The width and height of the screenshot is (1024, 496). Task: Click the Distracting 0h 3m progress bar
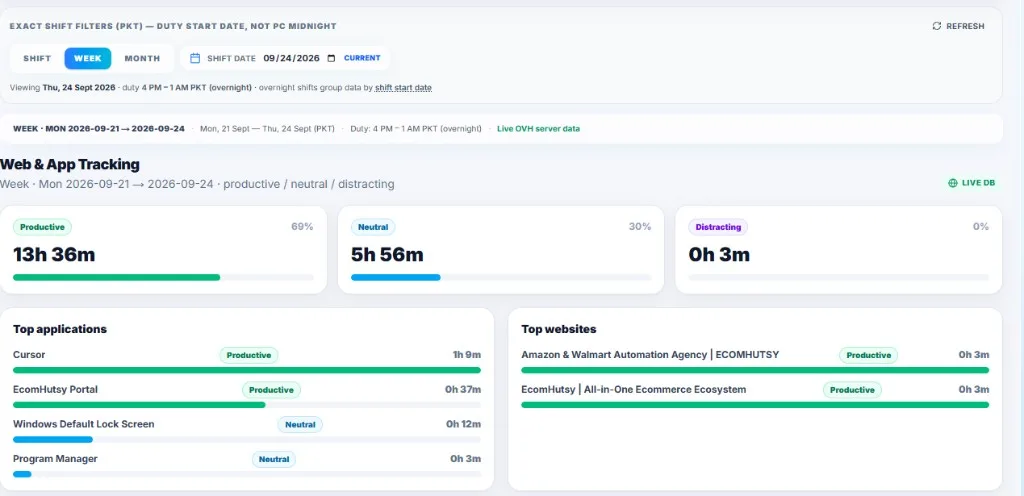839,277
